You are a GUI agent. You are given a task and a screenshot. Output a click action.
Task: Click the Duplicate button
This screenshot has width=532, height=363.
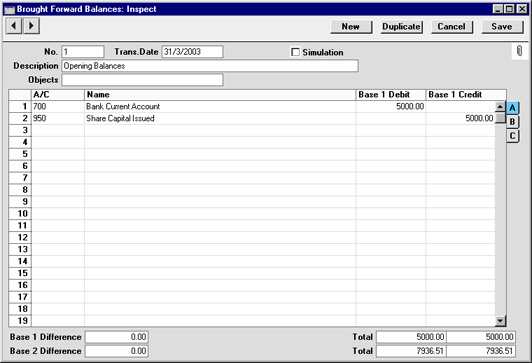click(x=401, y=26)
